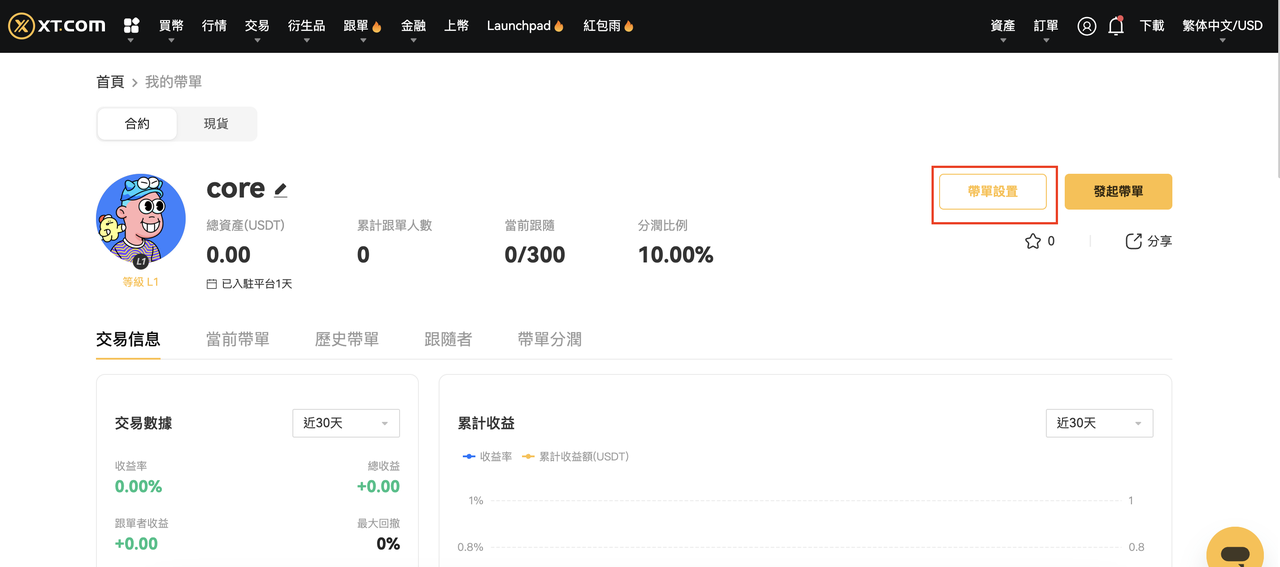The height and width of the screenshot is (567, 1280).
Task: Click the 帶單設置 button
Action: click(993, 191)
